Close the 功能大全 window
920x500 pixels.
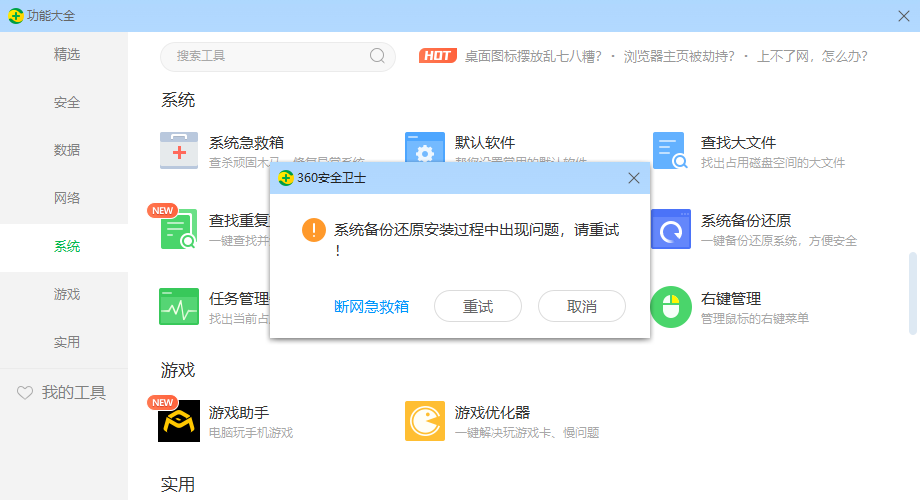pyautogui.click(x=904, y=16)
